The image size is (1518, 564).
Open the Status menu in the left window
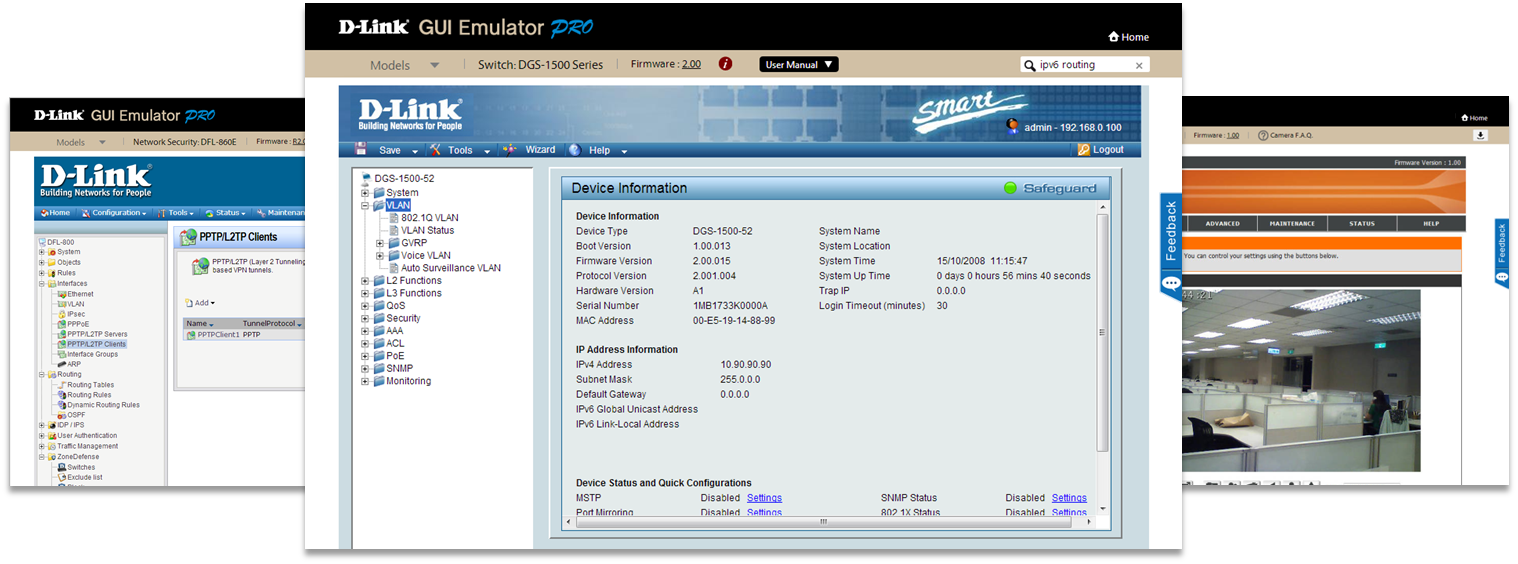click(225, 213)
